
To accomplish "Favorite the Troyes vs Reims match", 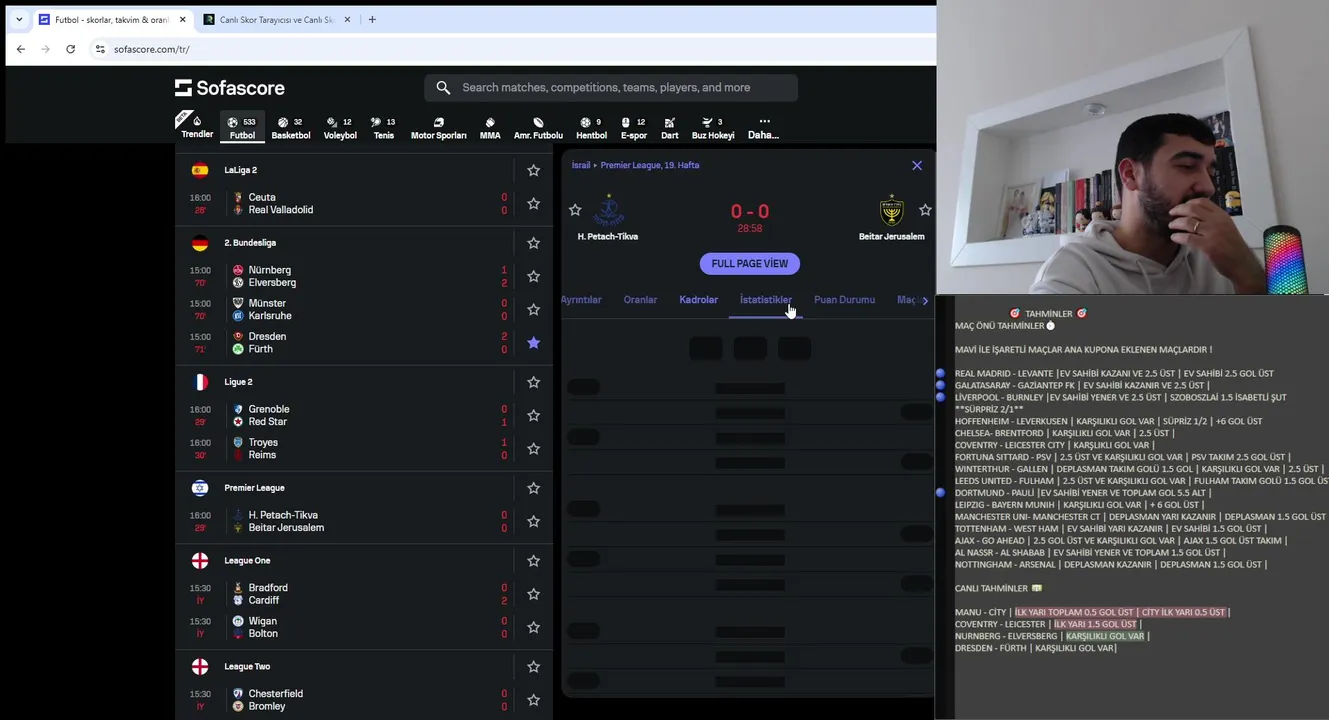I will (x=533, y=449).
